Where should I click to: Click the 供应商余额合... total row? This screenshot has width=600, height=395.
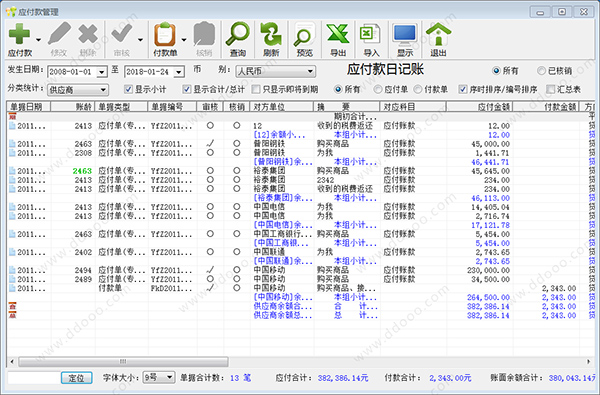[x=300, y=307]
